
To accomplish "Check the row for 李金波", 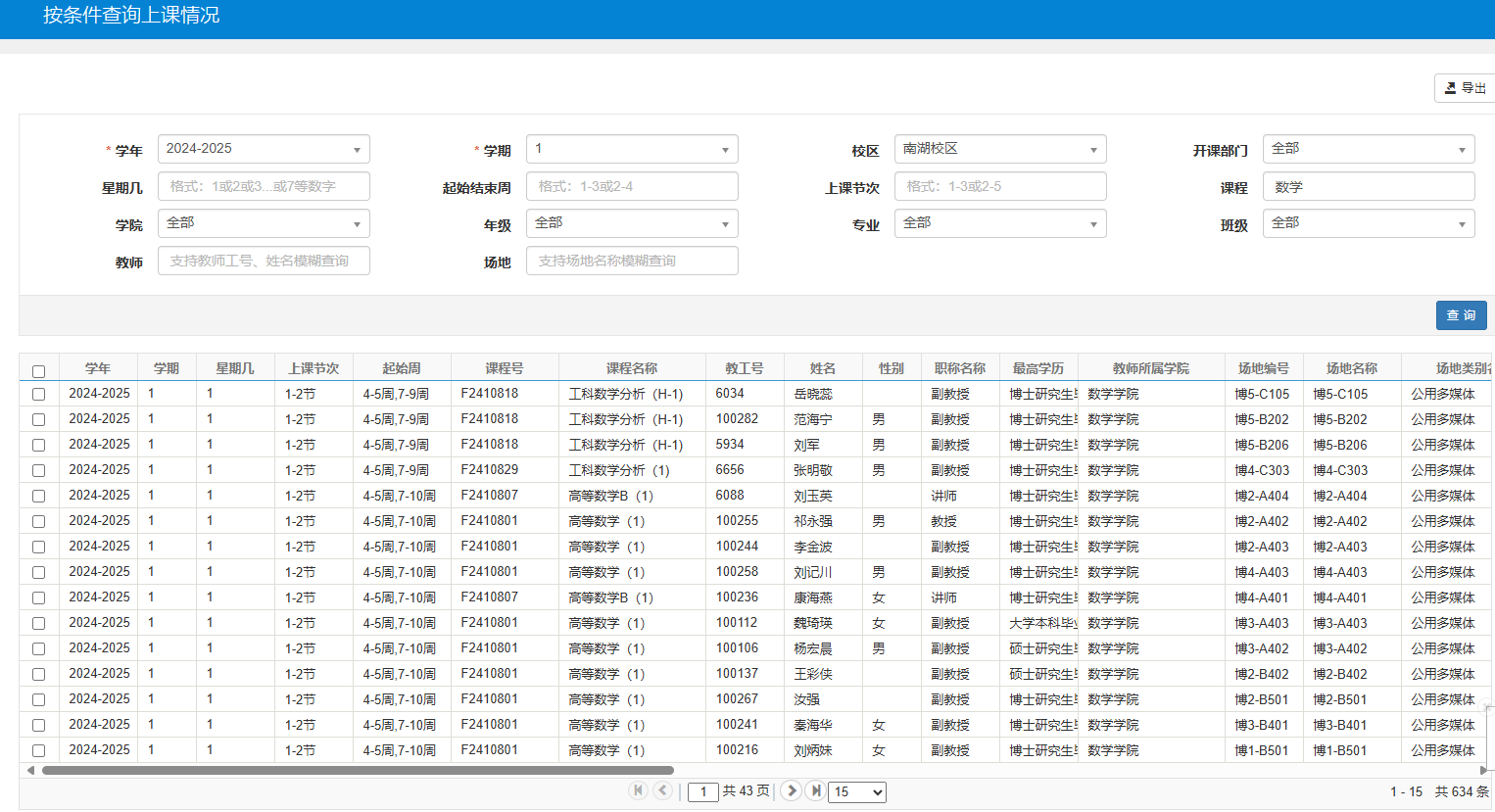I will coord(38,547).
